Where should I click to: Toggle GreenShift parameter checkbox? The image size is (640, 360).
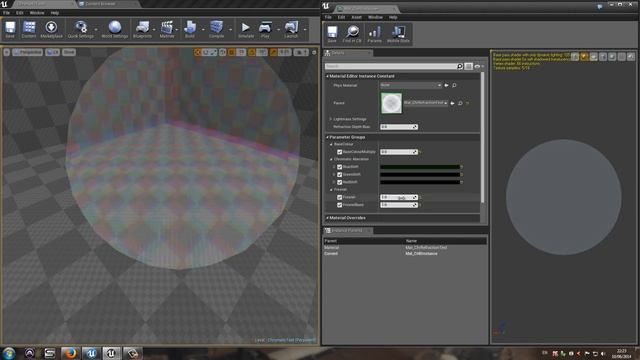pos(340,175)
